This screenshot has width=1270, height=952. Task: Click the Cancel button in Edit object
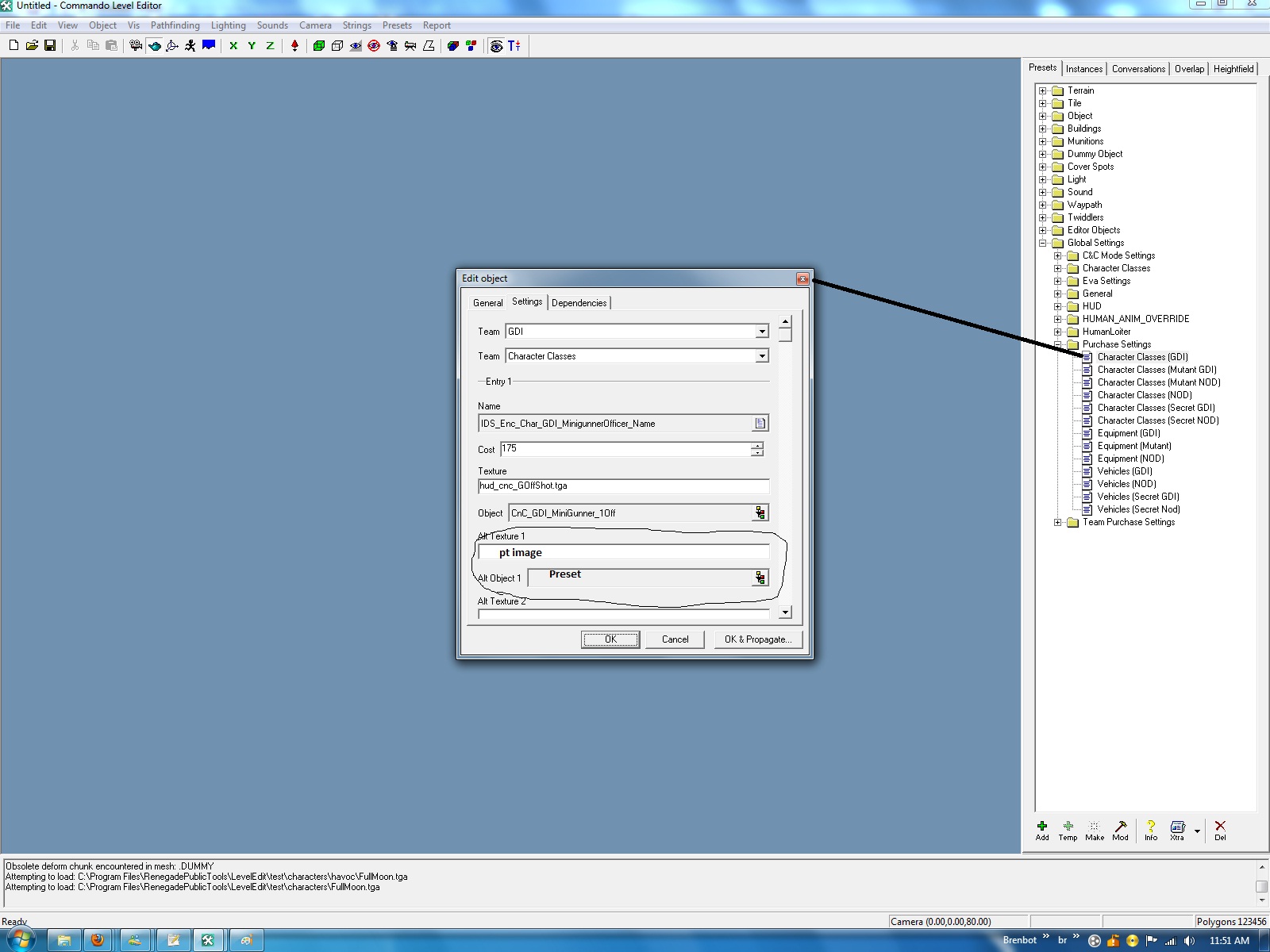tap(675, 639)
